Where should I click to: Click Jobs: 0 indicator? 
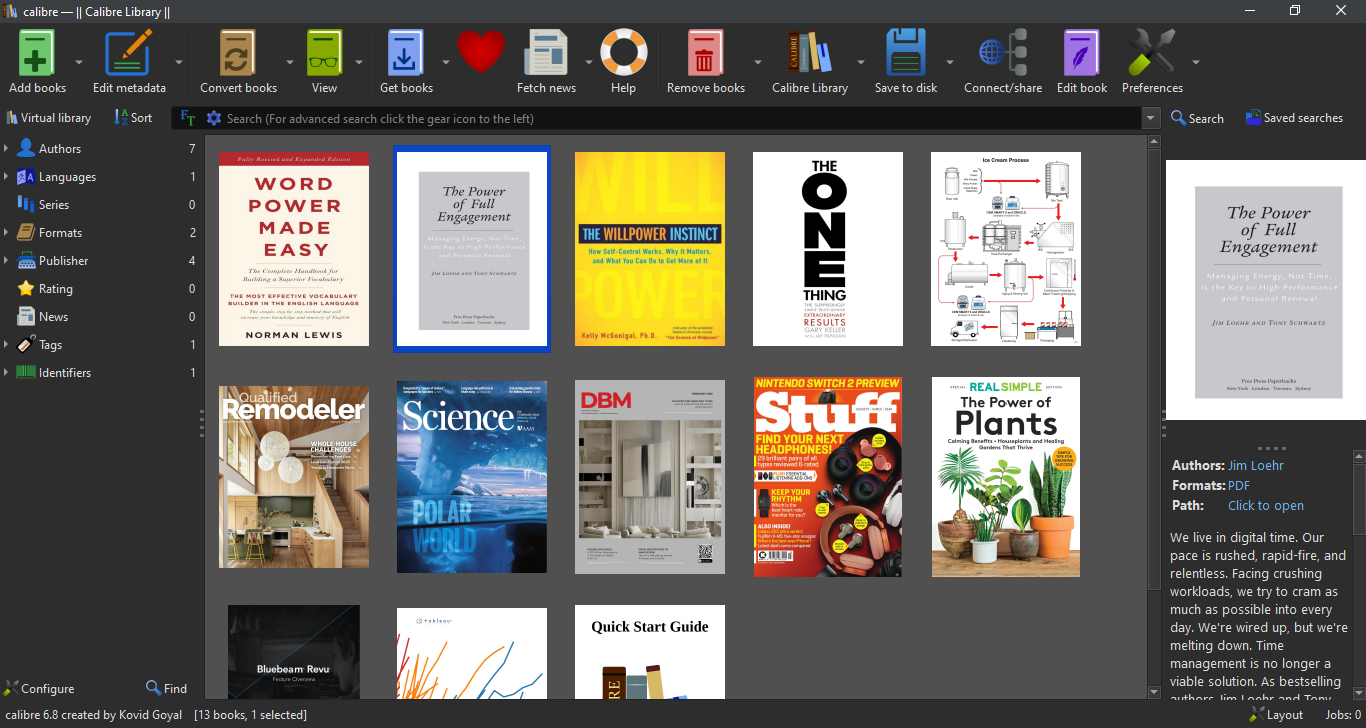tap(1343, 715)
